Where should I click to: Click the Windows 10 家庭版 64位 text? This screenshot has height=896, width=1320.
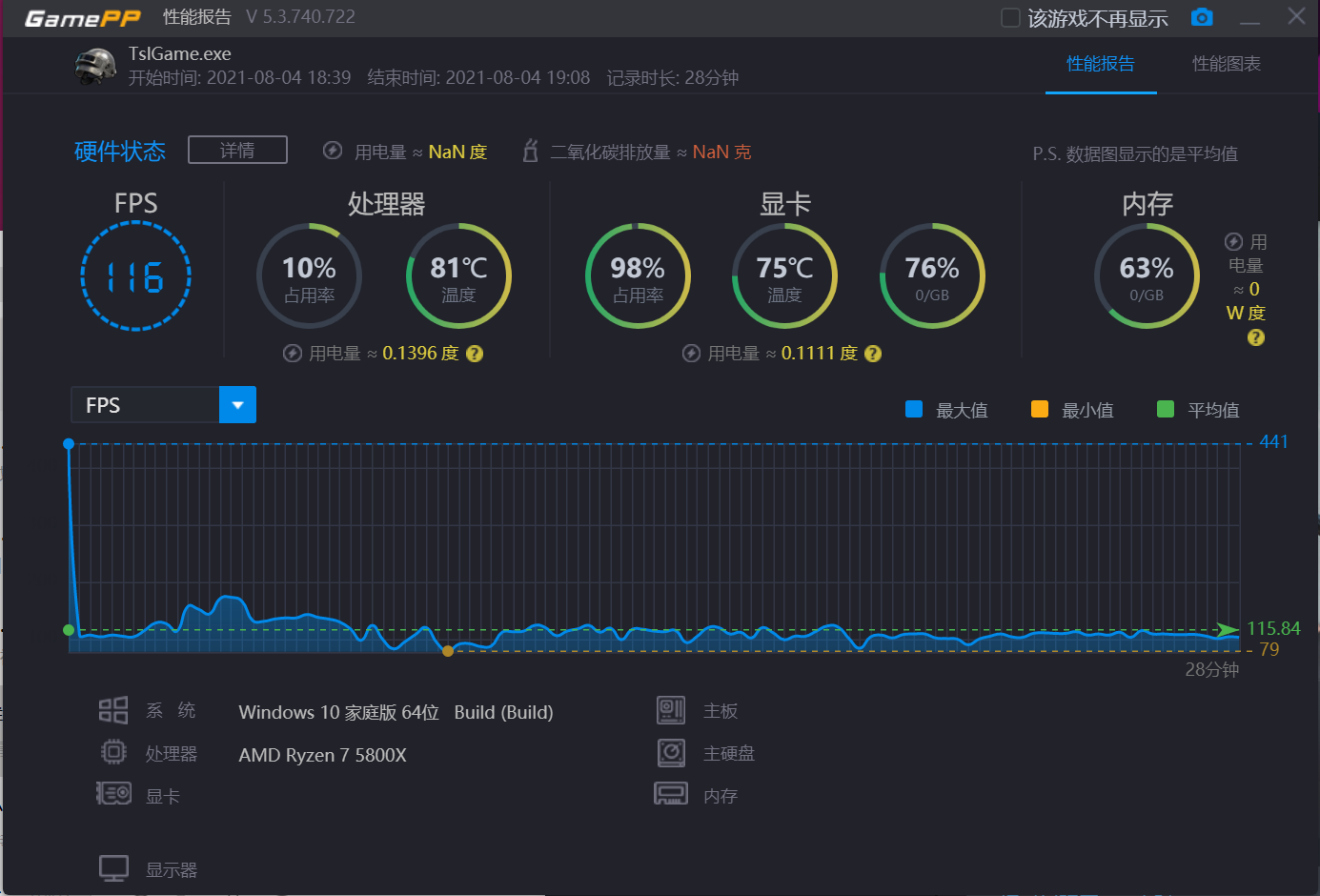point(338,712)
